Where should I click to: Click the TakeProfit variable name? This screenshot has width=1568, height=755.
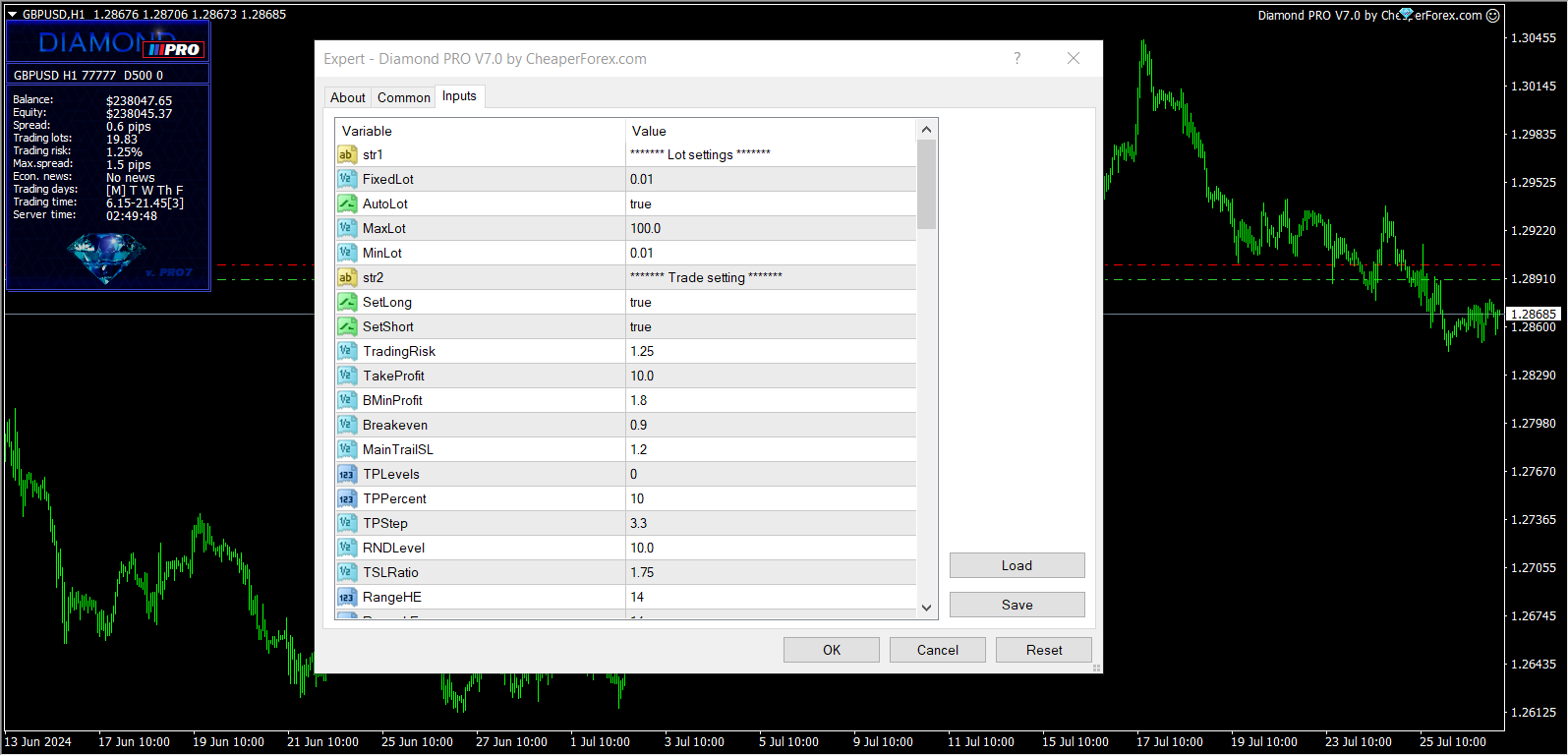pos(393,376)
